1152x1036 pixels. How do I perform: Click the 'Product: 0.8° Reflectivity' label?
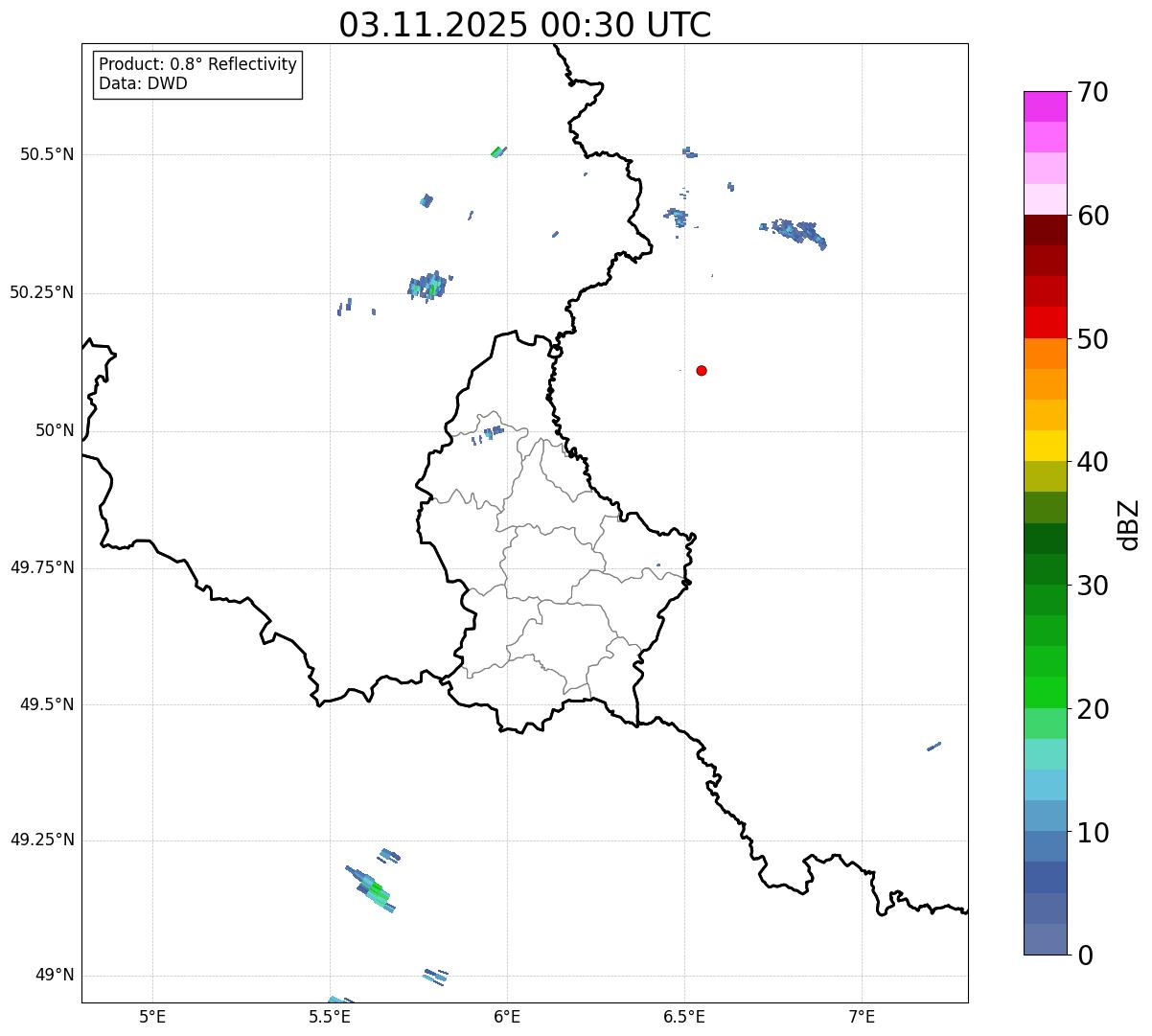coord(198,65)
